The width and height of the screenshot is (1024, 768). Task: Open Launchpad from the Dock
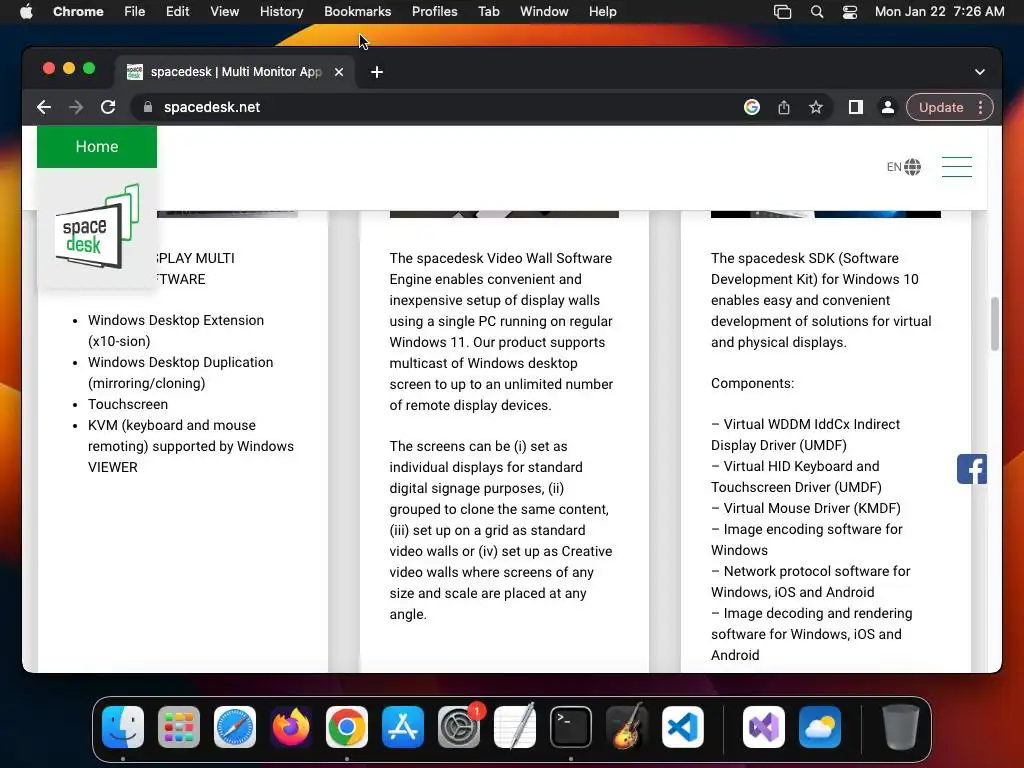point(179,727)
